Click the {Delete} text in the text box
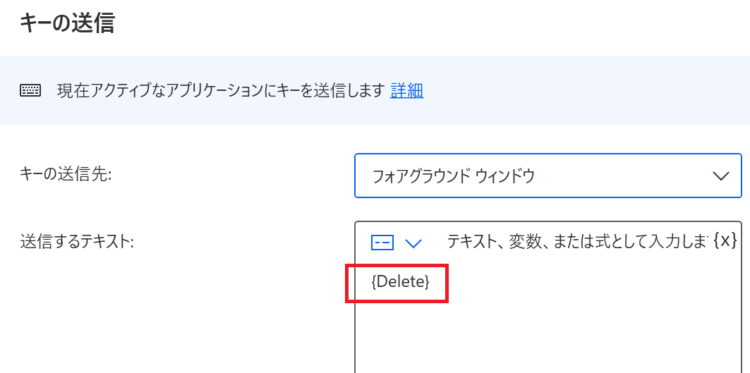Viewport: 750px width, 373px height. (x=400, y=282)
